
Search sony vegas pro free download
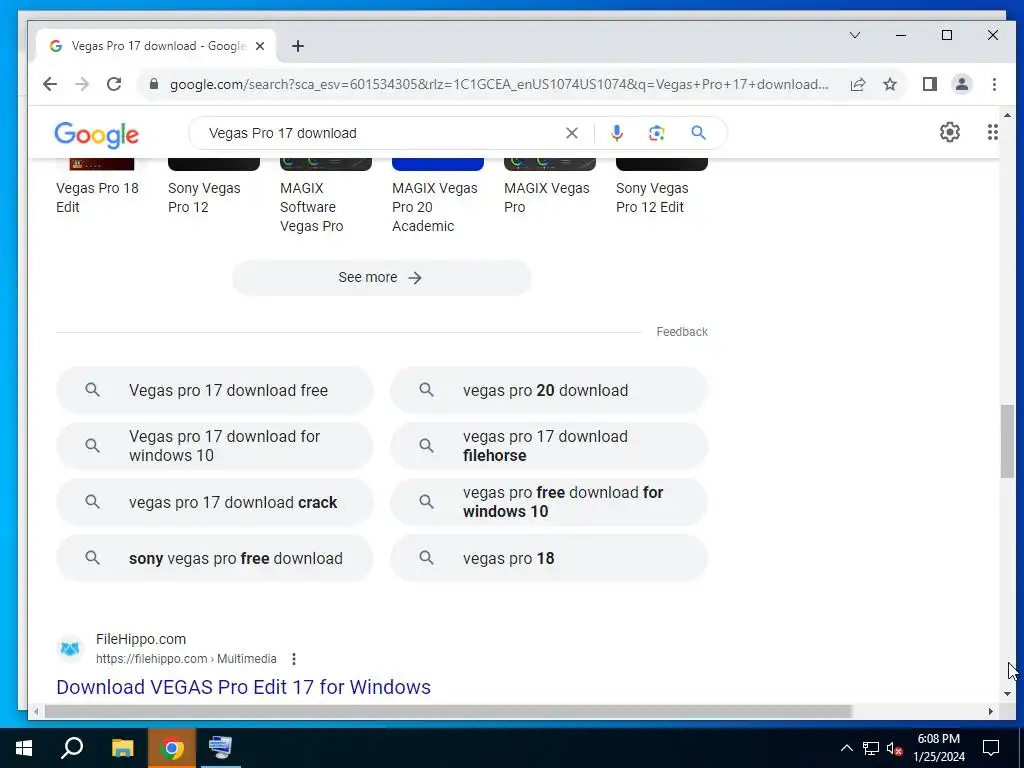[x=215, y=558]
